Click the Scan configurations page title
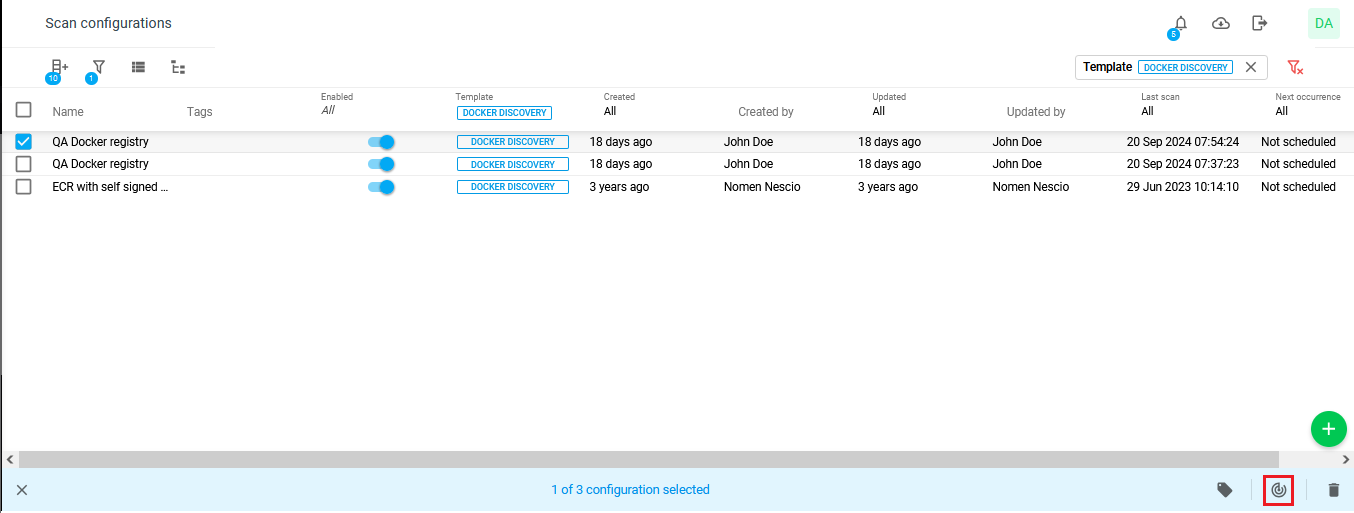Screen dimensions: 1354x513 (x=108, y=23)
